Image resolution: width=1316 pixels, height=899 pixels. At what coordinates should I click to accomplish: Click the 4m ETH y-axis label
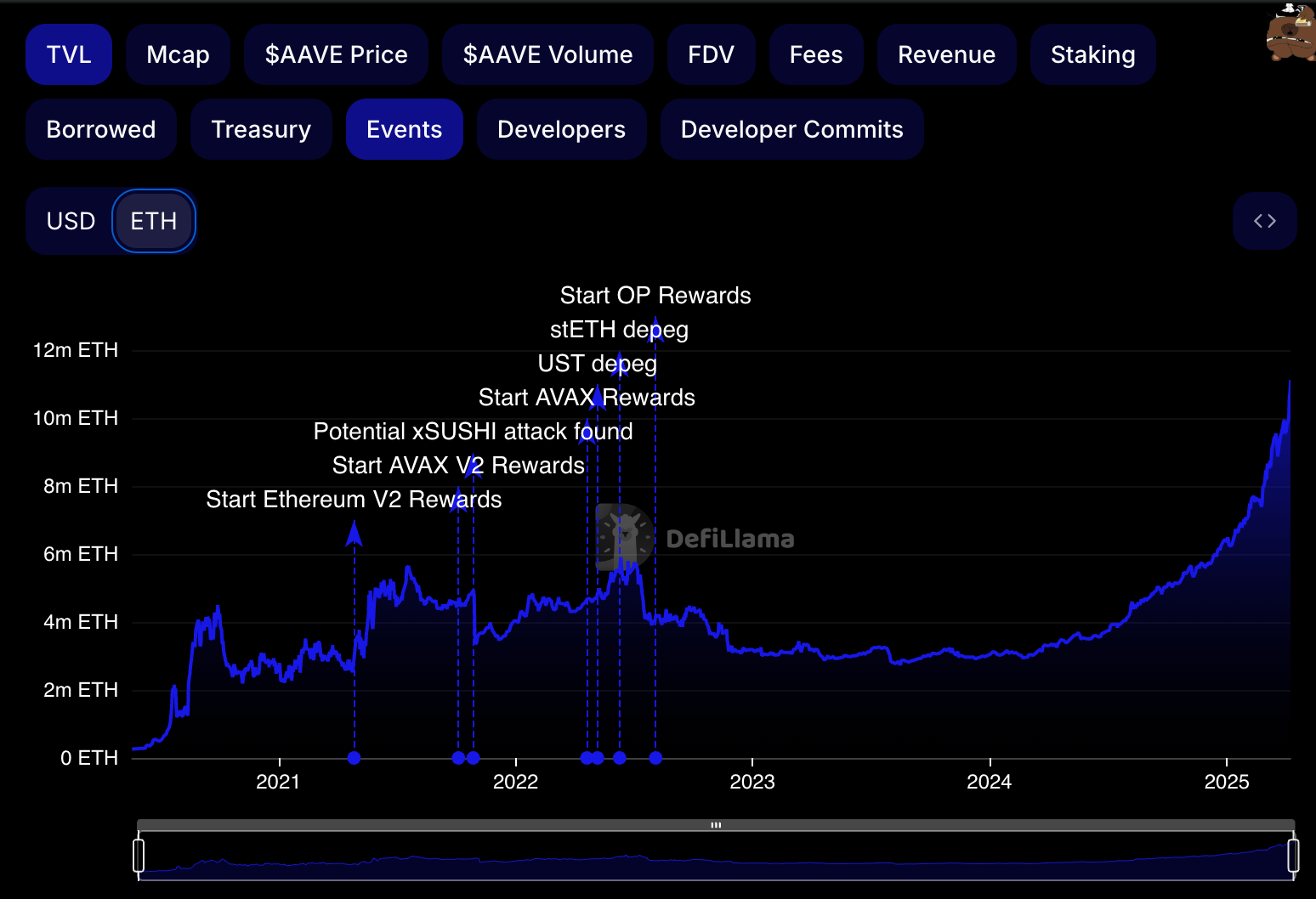pos(81,622)
